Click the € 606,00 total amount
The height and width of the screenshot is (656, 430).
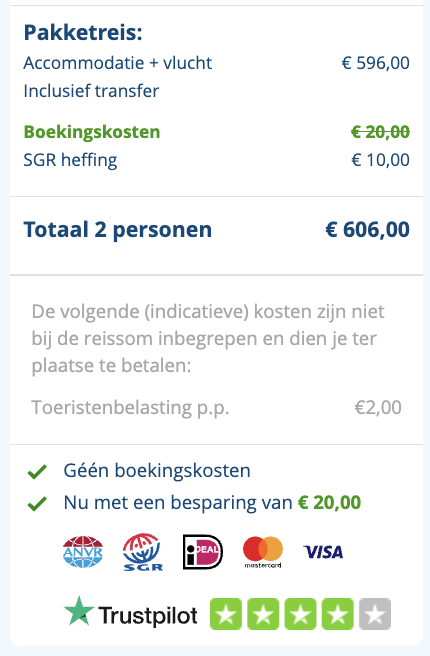368,230
